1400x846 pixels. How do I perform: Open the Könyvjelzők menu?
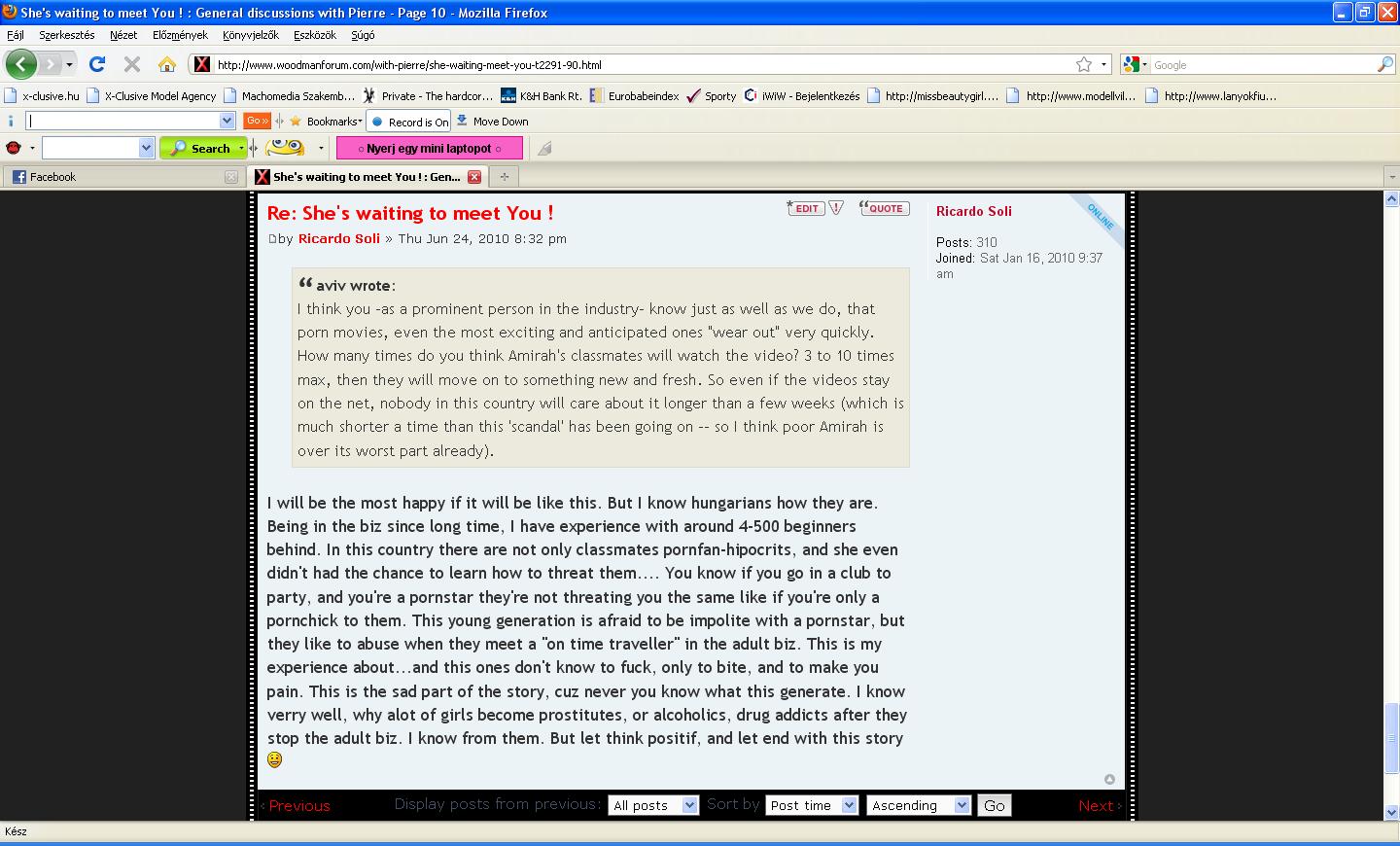[250, 35]
